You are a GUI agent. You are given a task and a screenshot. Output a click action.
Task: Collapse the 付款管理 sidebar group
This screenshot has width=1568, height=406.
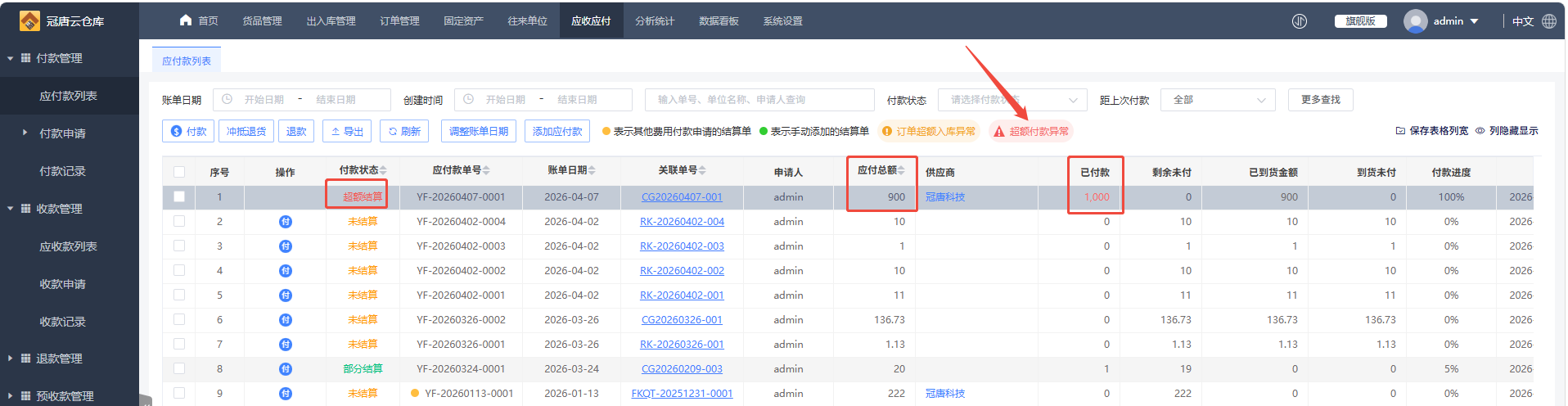tap(70, 58)
